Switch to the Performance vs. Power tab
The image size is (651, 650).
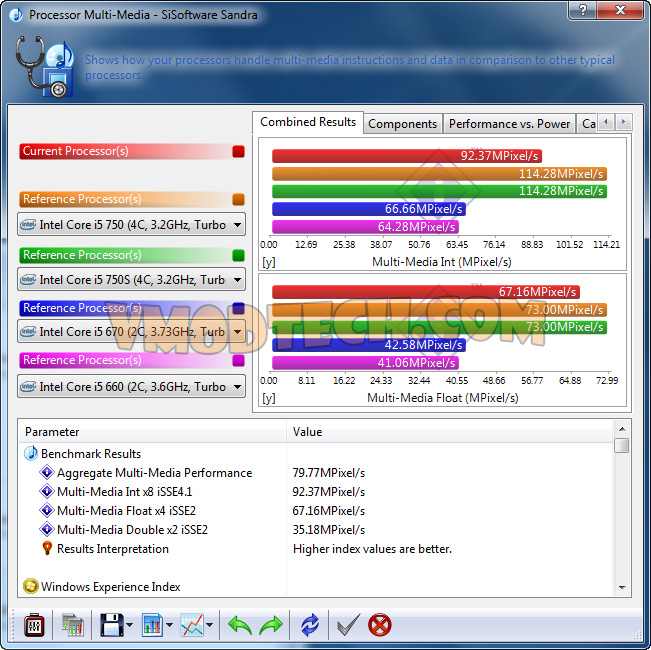pos(509,124)
